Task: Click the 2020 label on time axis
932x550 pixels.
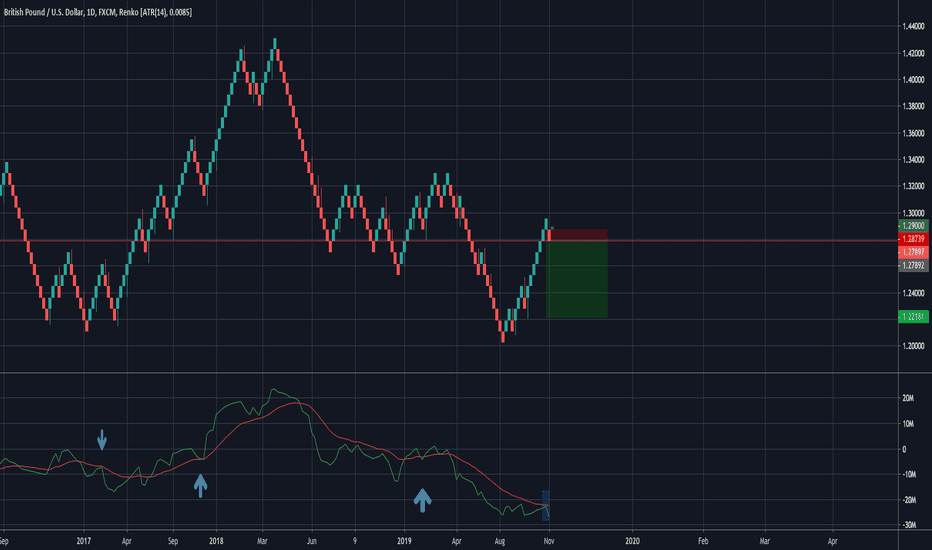Action: pos(632,540)
